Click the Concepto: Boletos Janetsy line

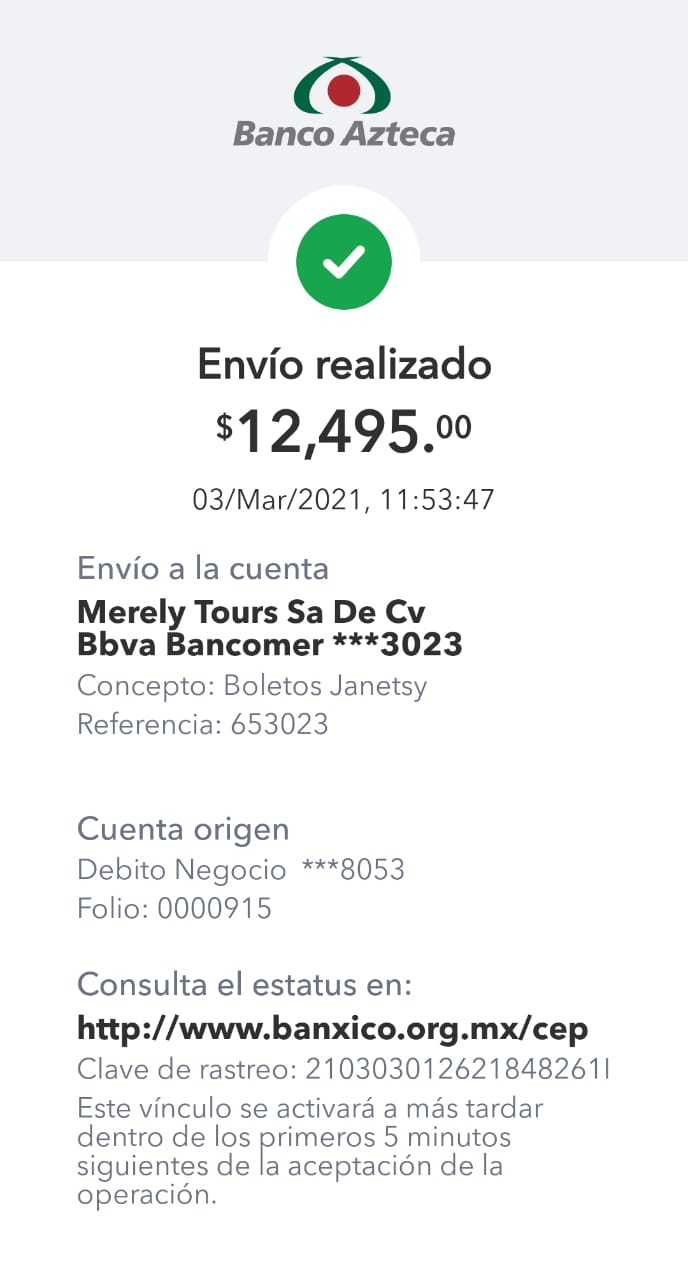[252, 687]
